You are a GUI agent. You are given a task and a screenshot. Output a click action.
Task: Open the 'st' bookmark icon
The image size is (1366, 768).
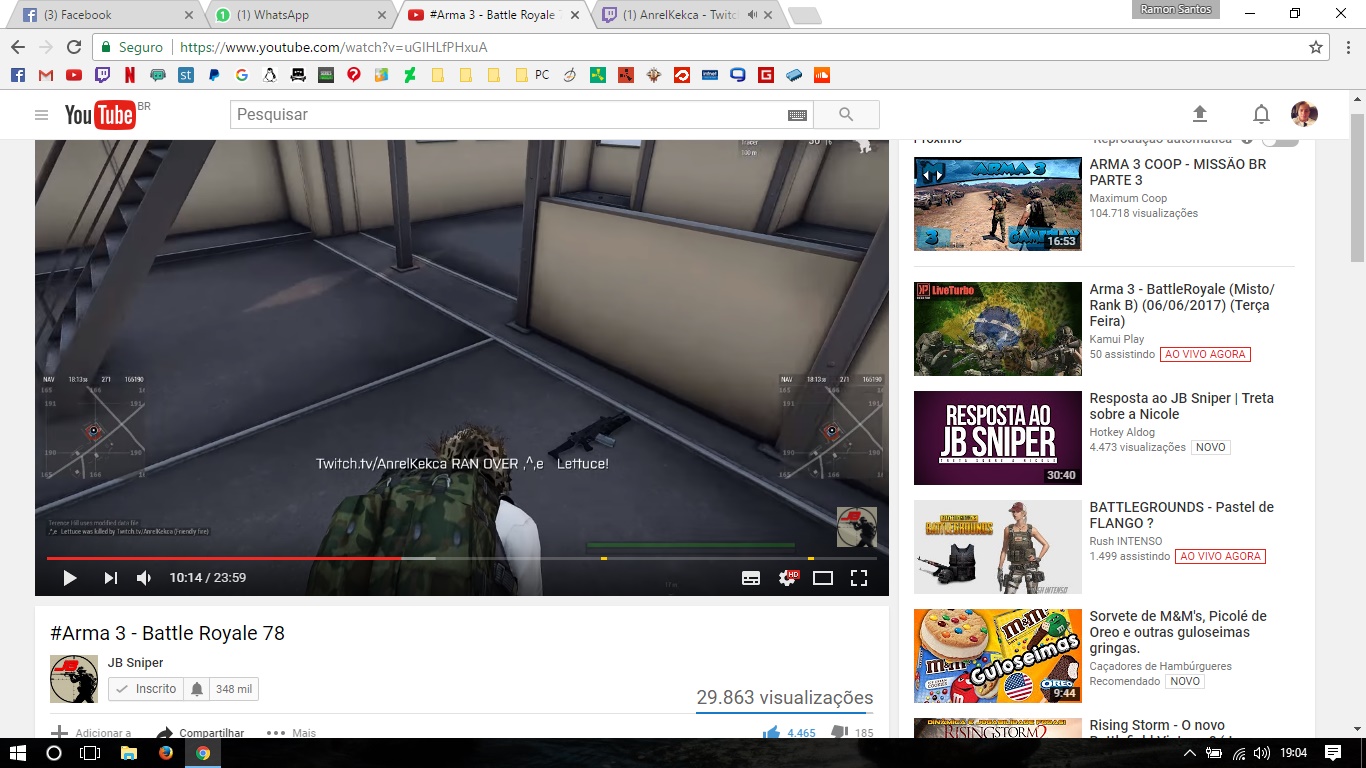pos(186,75)
